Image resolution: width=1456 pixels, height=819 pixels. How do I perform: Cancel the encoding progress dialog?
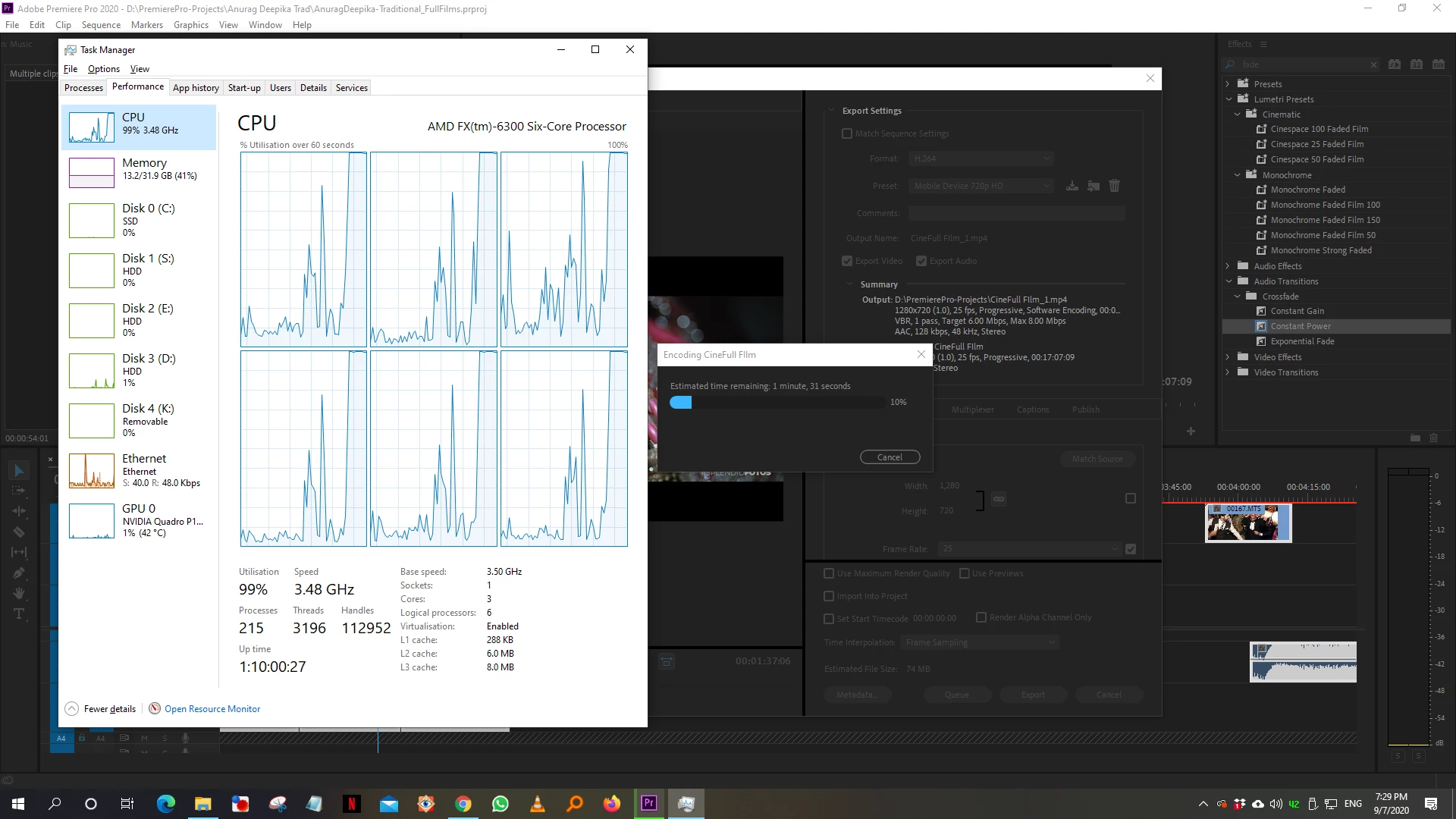(x=890, y=457)
